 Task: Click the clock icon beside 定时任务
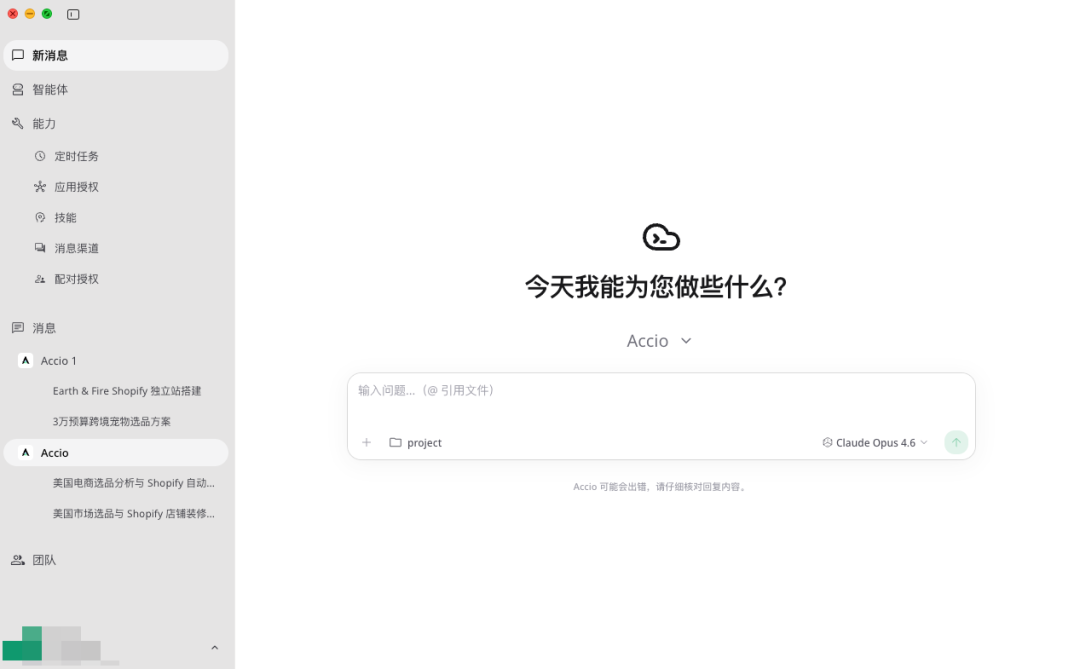40,156
